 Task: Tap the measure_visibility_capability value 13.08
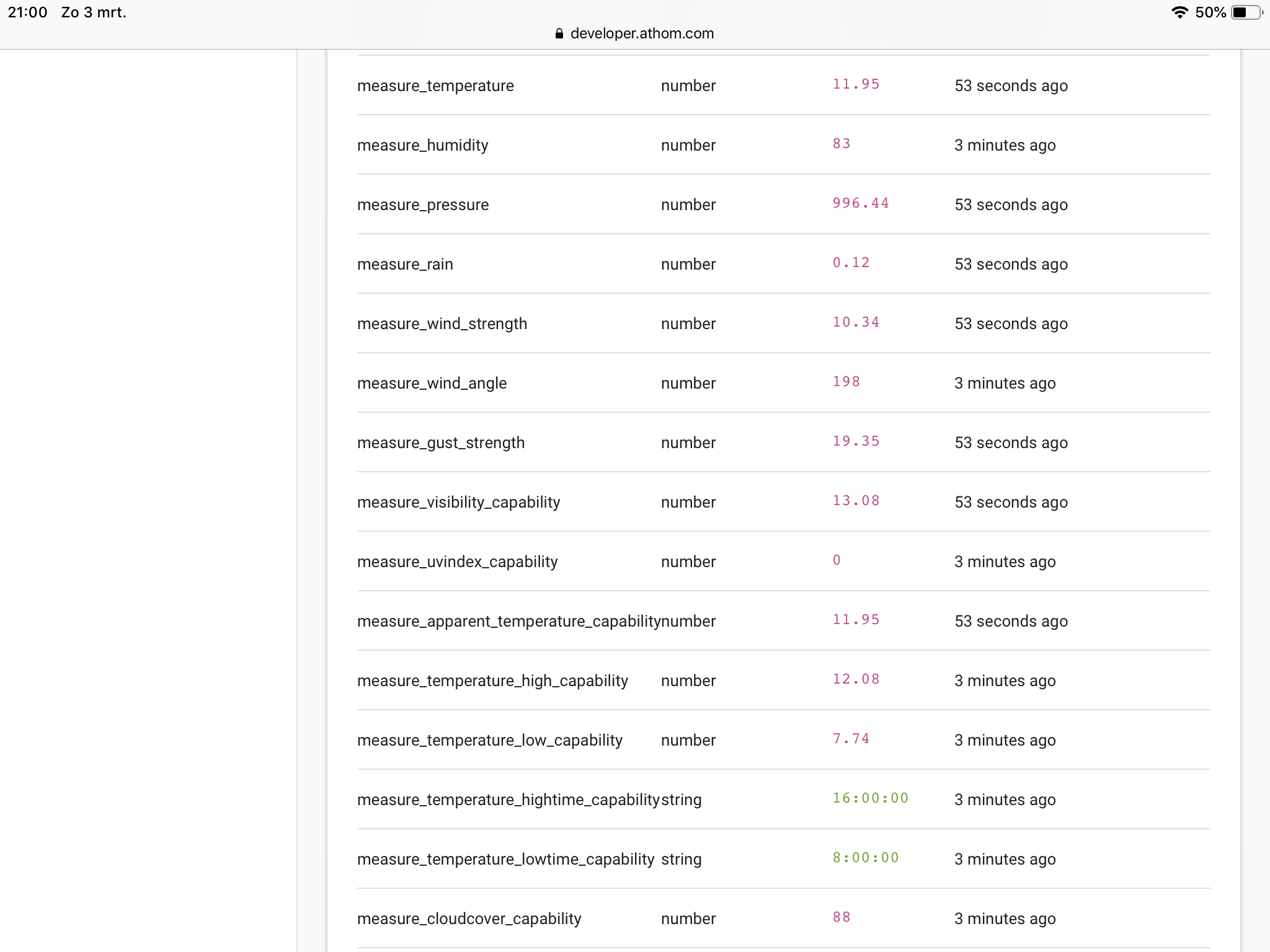(855, 501)
